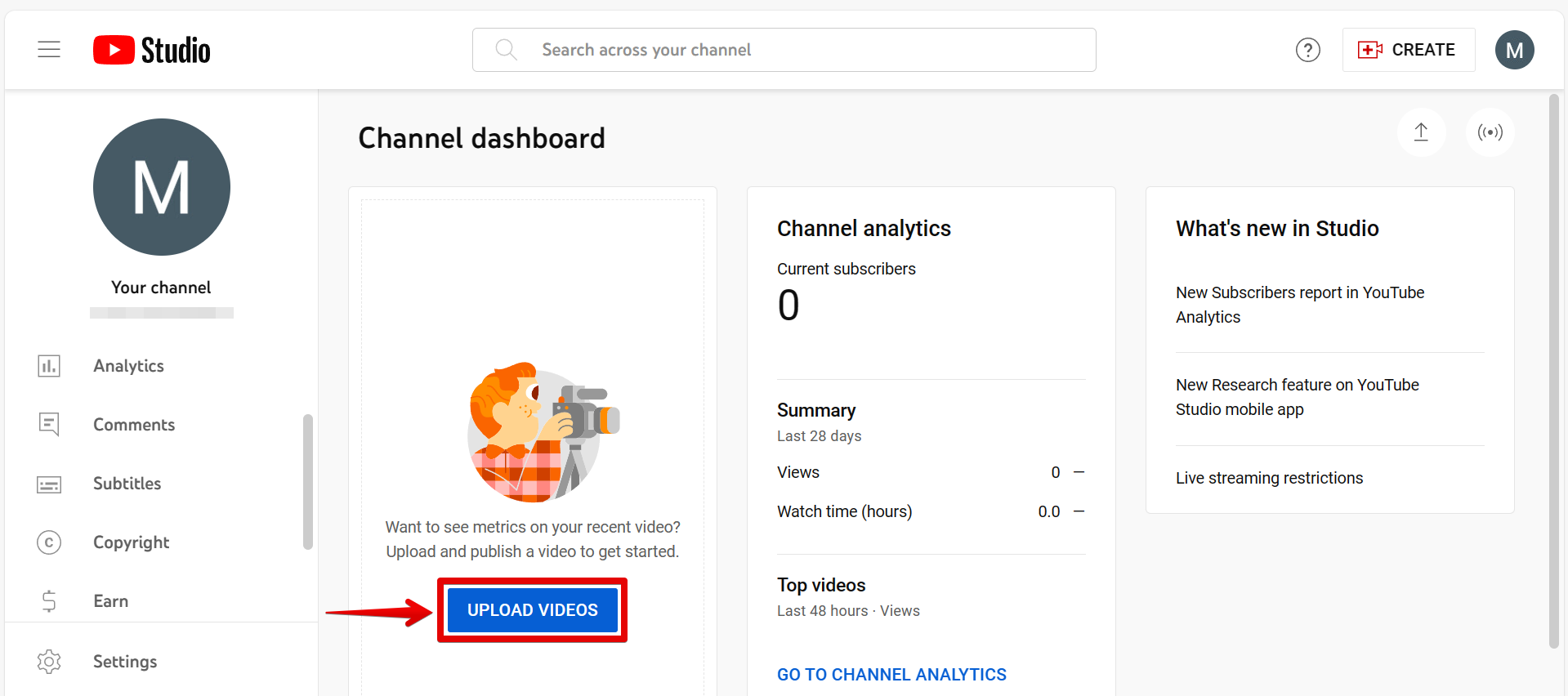Open the help question mark icon
Image resolution: width=1568 pixels, height=696 pixels.
(1307, 50)
